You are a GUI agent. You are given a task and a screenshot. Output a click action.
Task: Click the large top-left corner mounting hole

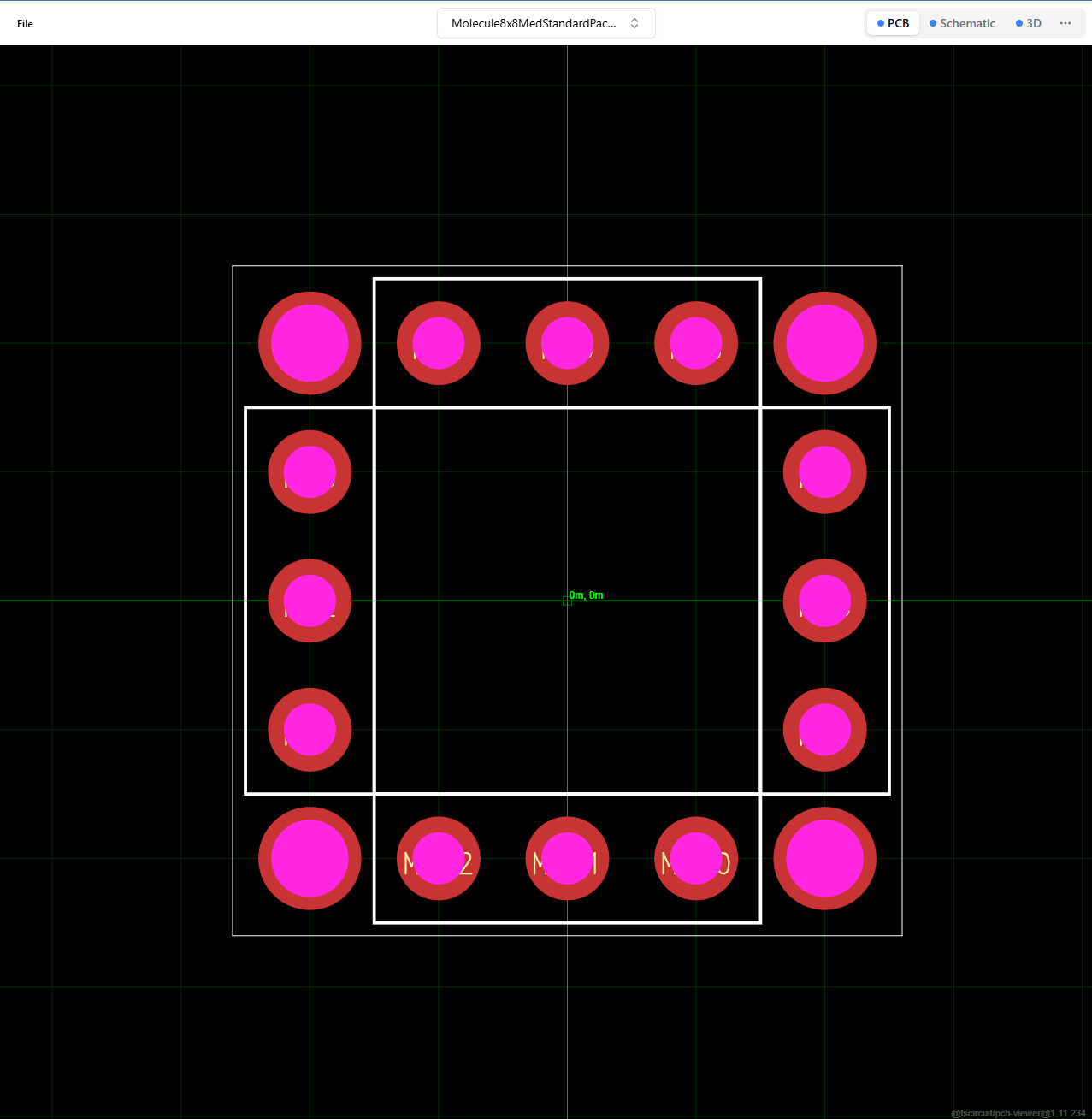pyautogui.click(x=310, y=343)
